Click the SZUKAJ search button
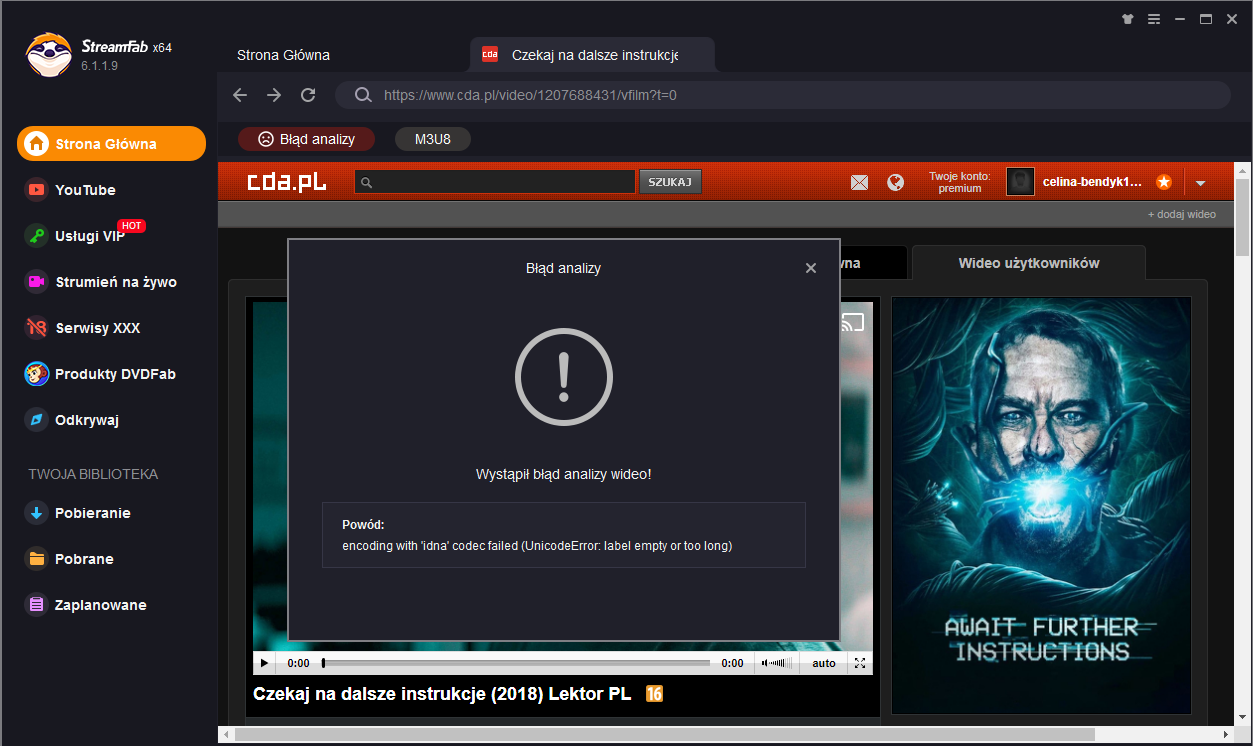Screen dimensions: 1253x746 pyautogui.click(x=670, y=182)
